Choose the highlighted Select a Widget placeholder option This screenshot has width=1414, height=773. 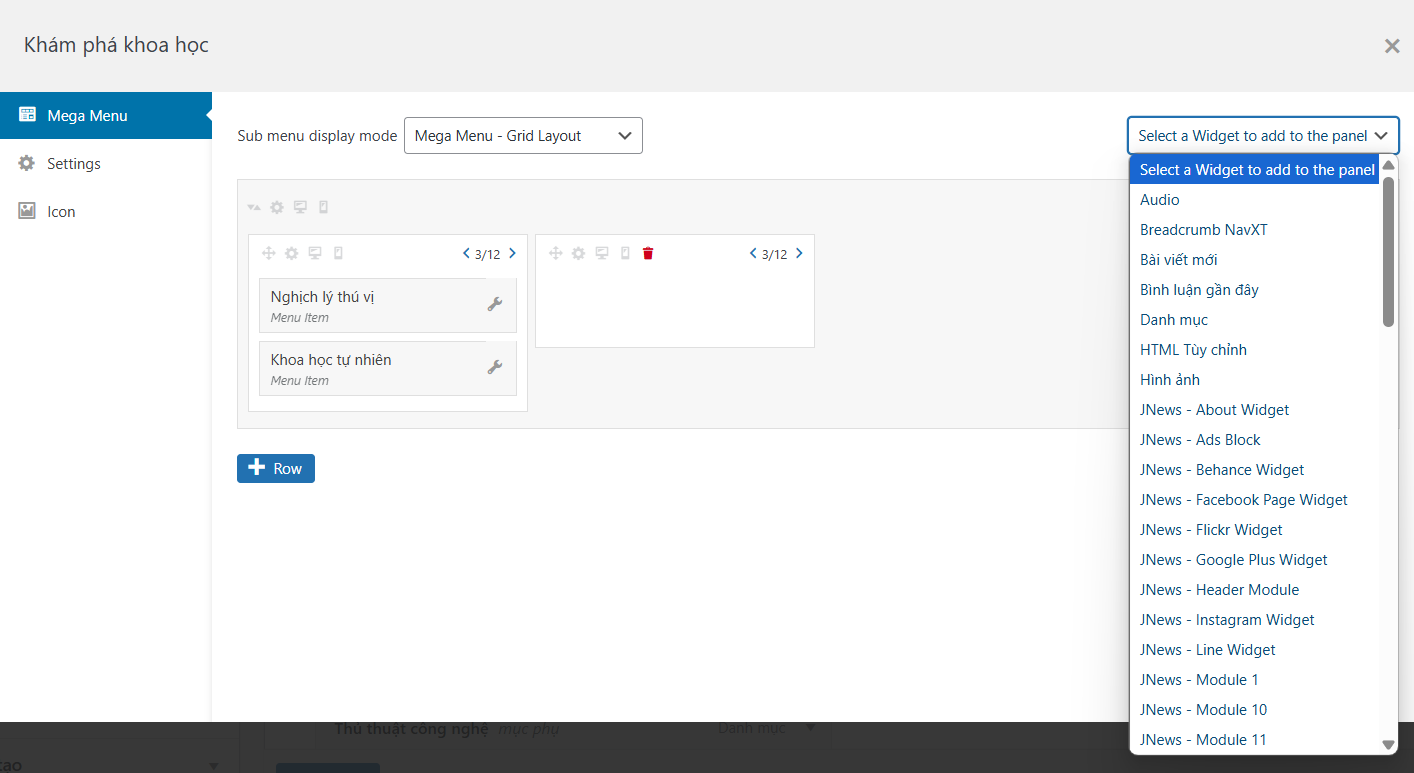coord(1255,170)
